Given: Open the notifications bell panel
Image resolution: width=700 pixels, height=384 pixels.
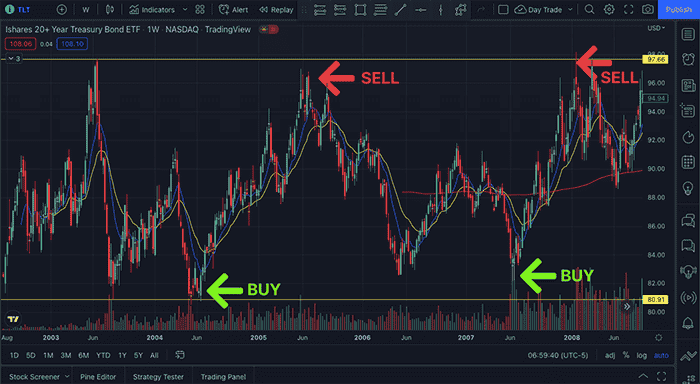Looking at the screenshot, I should 688,323.
